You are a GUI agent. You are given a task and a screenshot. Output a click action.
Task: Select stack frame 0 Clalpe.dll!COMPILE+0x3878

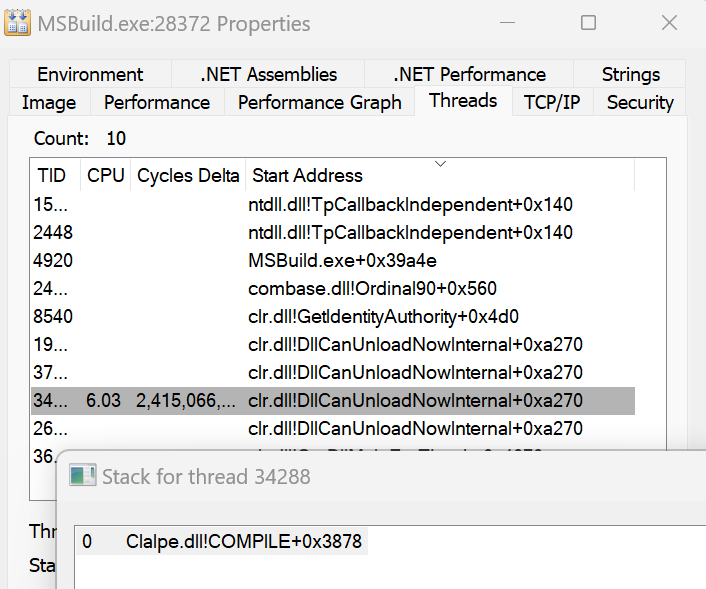[244, 542]
